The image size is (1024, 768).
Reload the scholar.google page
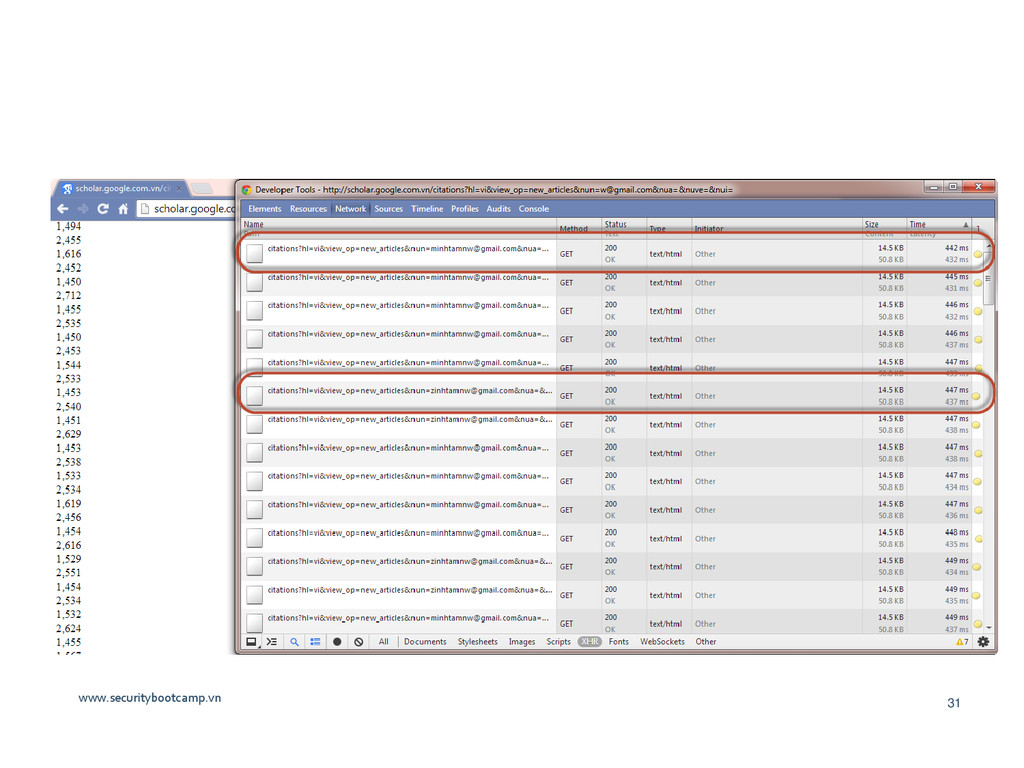pyautogui.click(x=103, y=209)
